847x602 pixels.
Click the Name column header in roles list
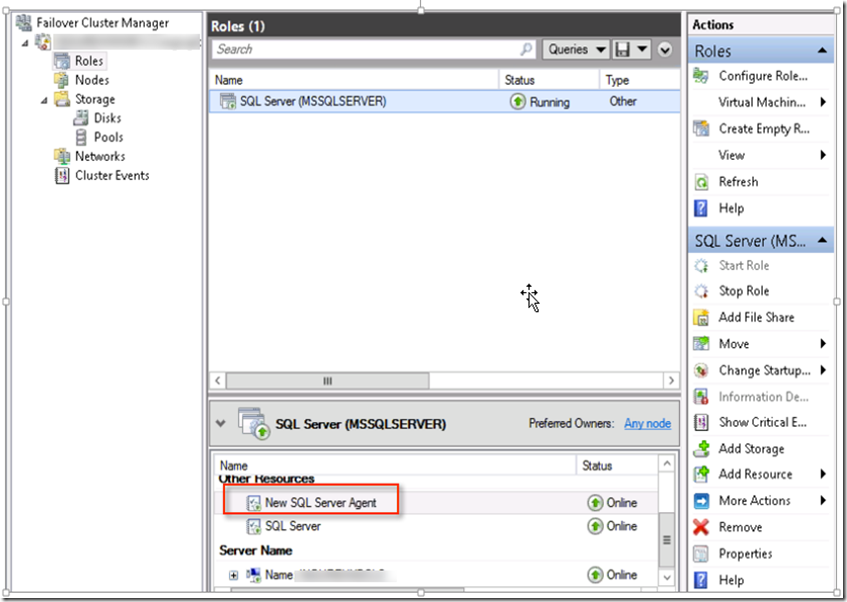click(x=354, y=80)
